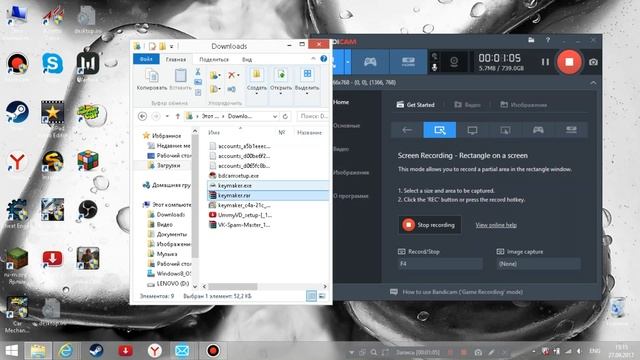Select the Bandicam Видео tab

[468, 105]
